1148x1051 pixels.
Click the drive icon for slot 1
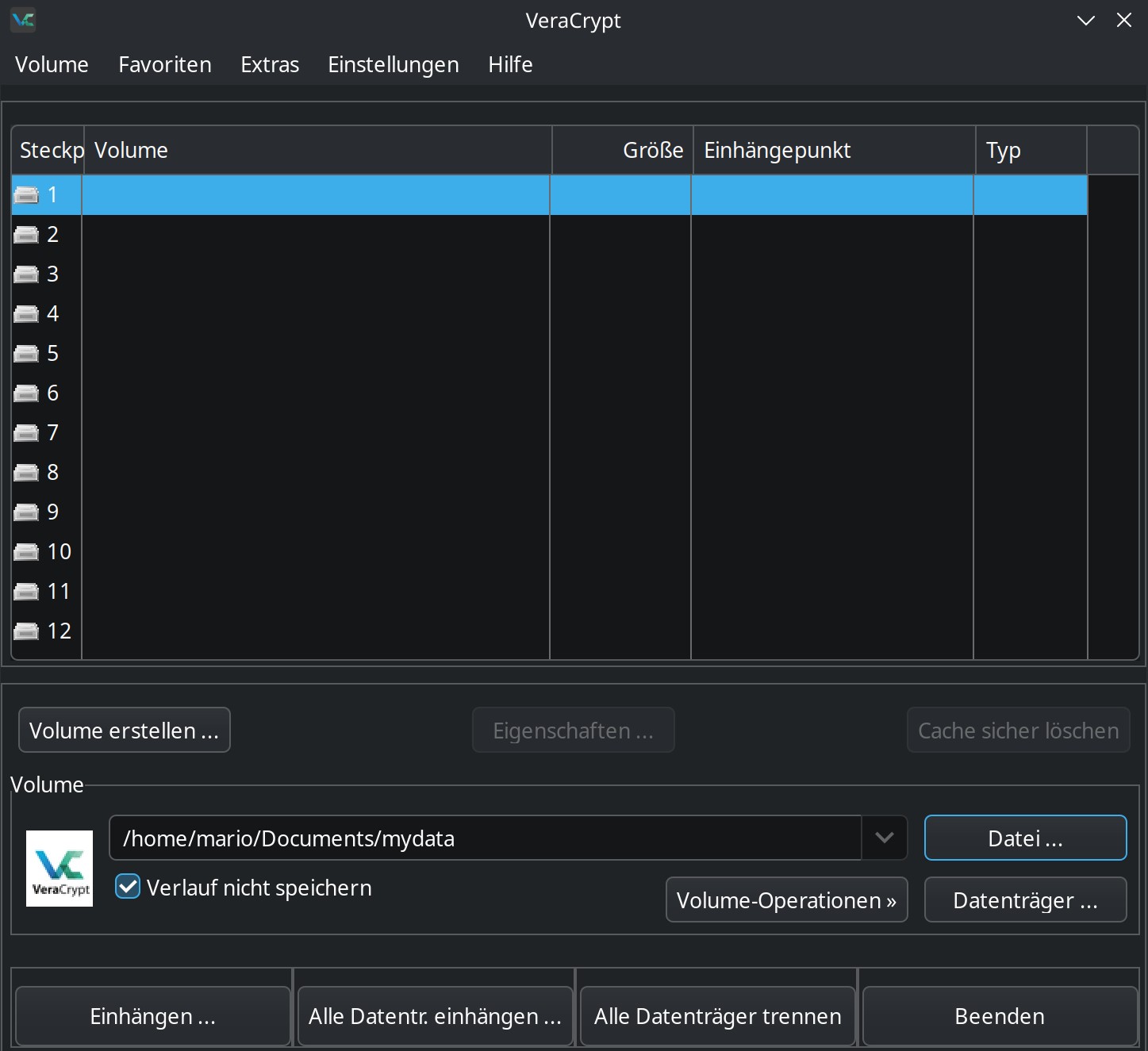26,195
